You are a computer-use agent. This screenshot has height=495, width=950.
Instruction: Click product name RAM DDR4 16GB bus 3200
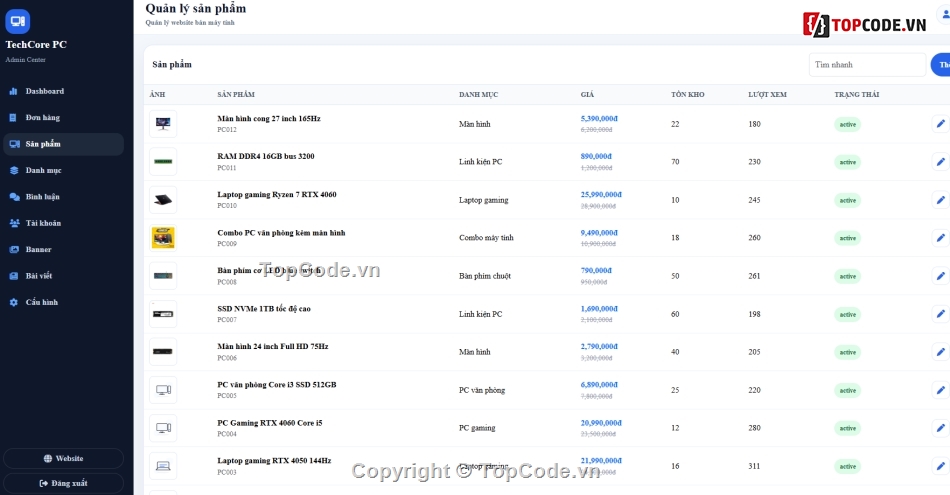click(266, 156)
